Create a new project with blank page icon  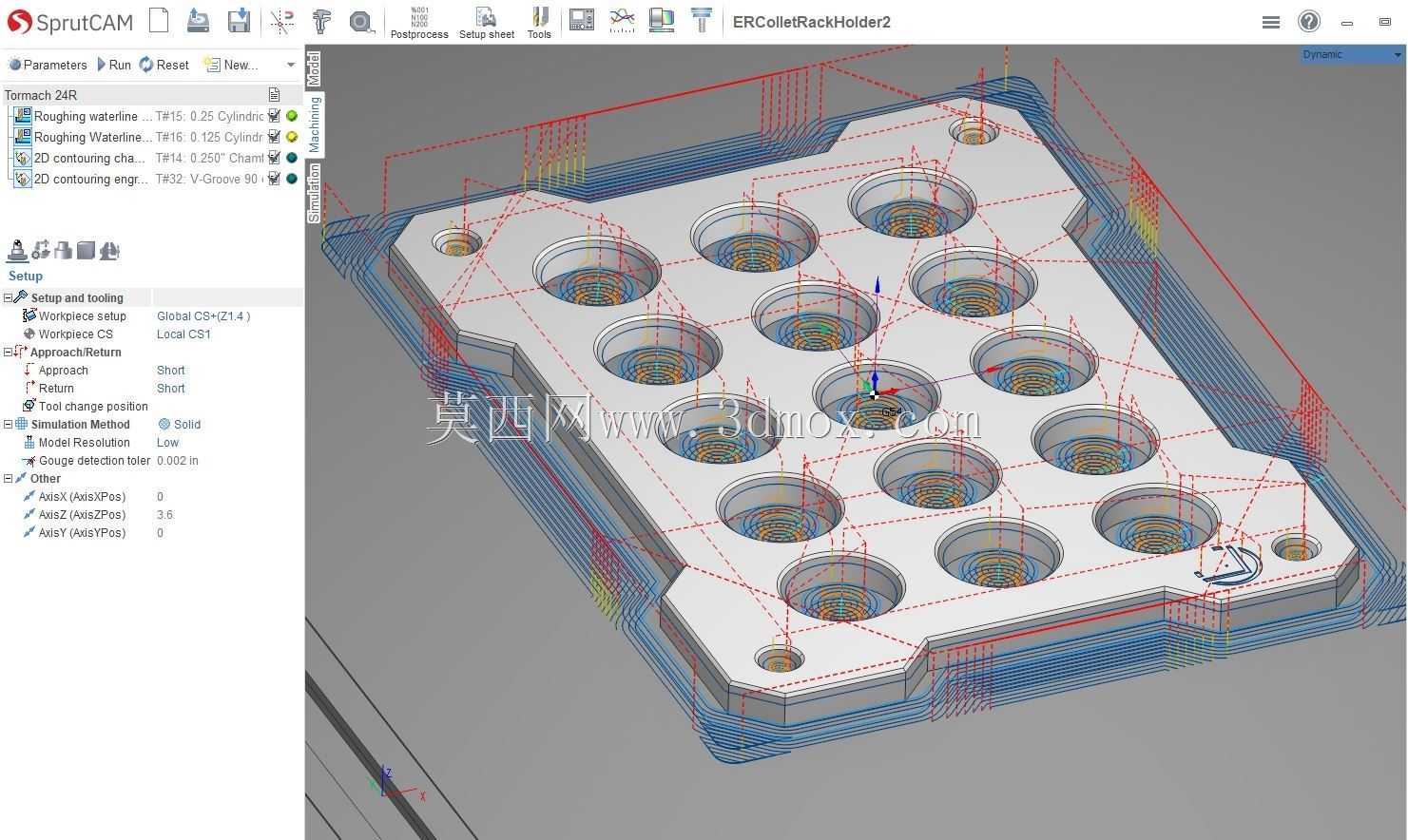click(x=159, y=20)
